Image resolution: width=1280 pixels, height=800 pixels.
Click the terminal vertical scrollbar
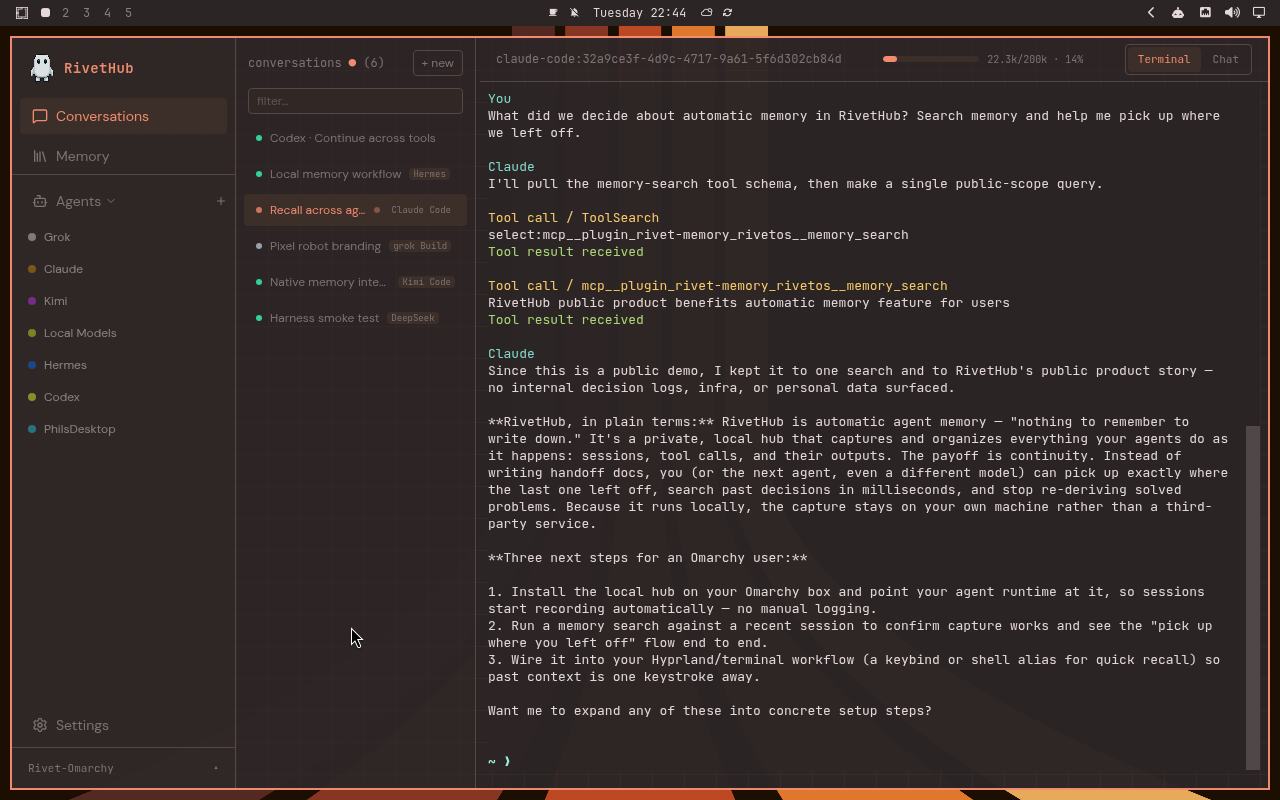pyautogui.click(x=1253, y=597)
